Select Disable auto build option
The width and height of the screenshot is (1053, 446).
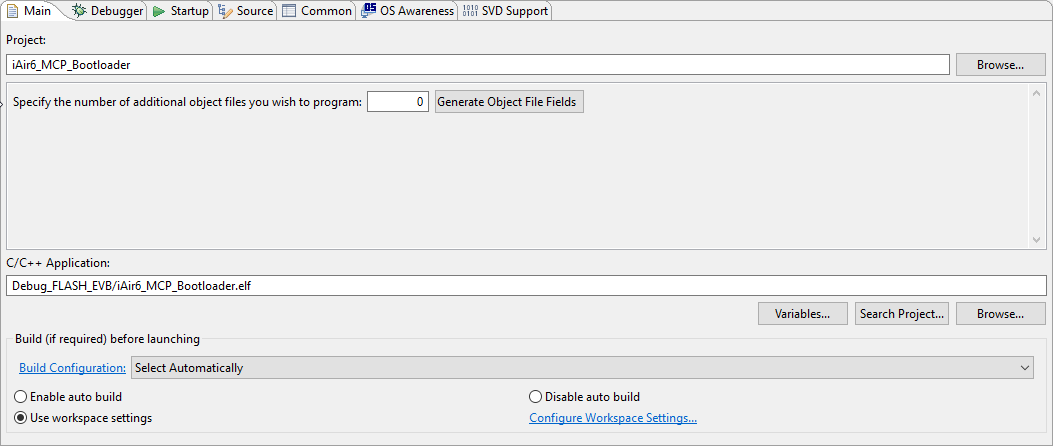pyautogui.click(x=535, y=397)
